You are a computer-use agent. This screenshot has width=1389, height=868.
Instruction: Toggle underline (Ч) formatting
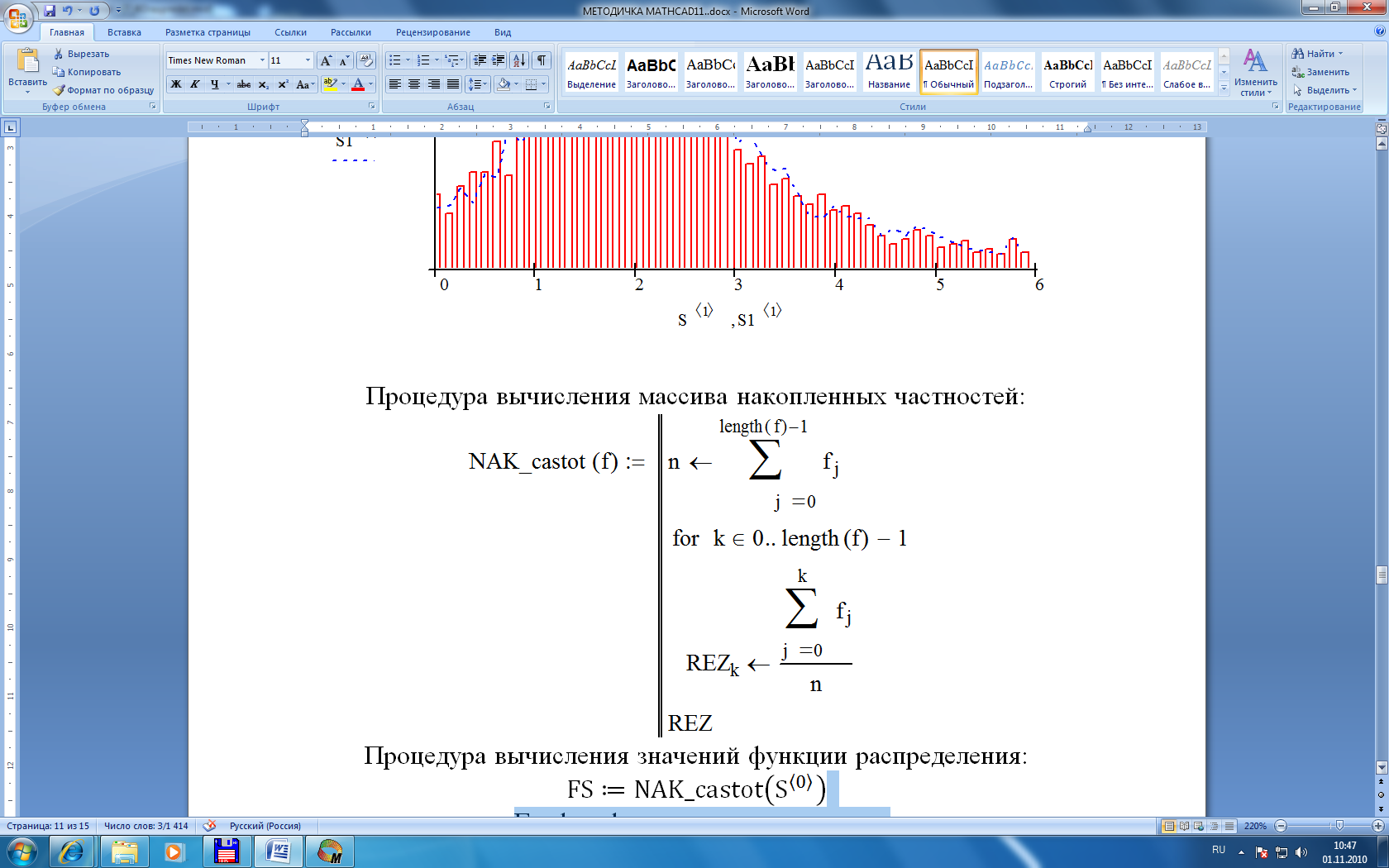tap(214, 84)
